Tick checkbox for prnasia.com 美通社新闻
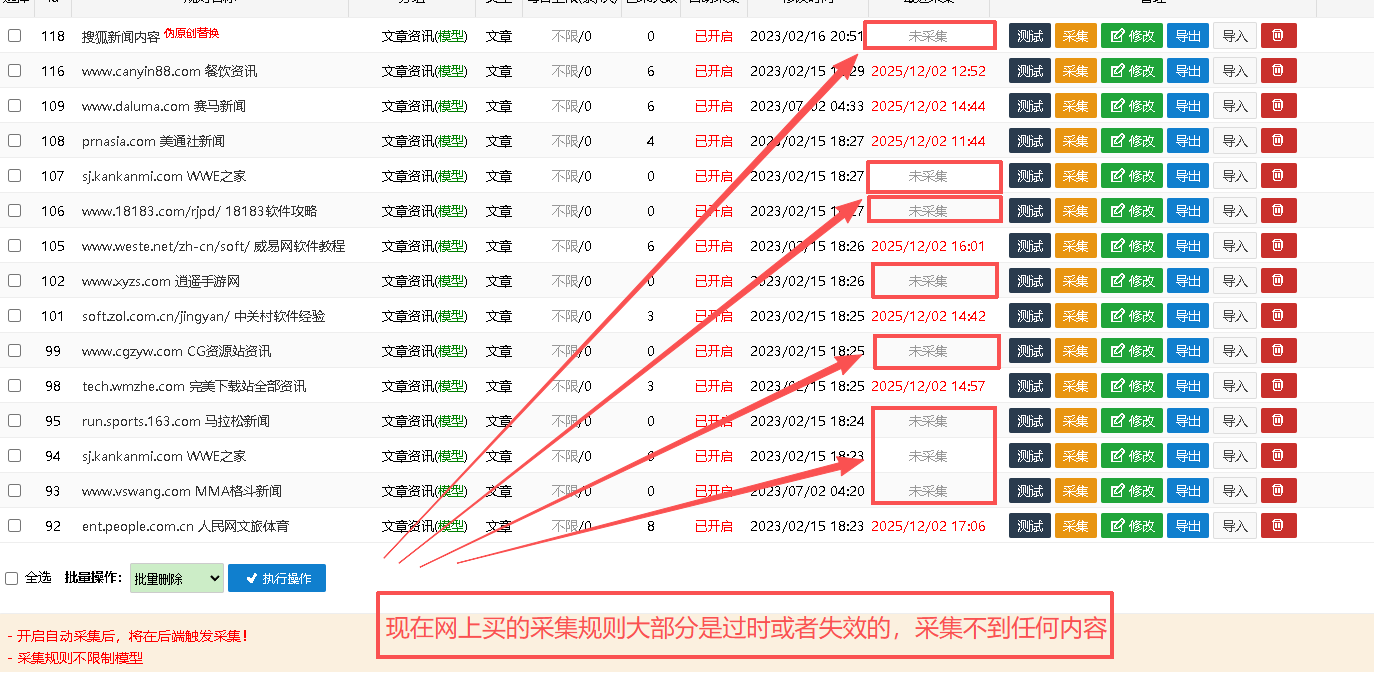1374x674 pixels. (x=14, y=141)
